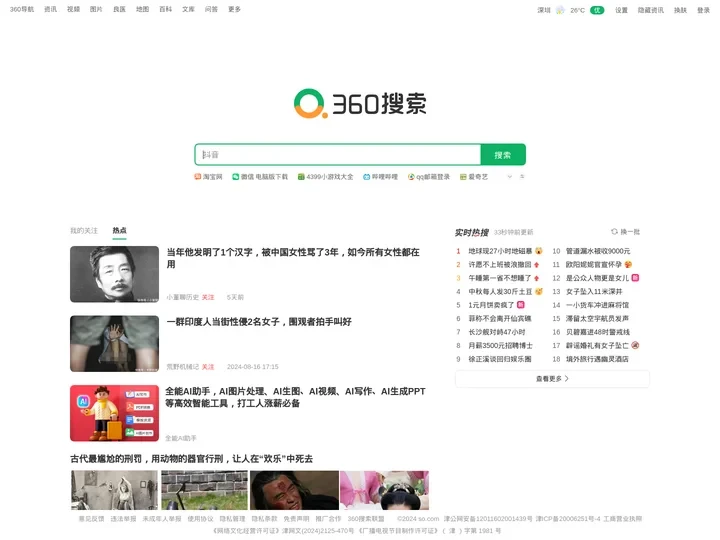Click the pink badge beside 1元月饼卖疯了
The width and height of the screenshot is (720, 540).
[521, 304]
